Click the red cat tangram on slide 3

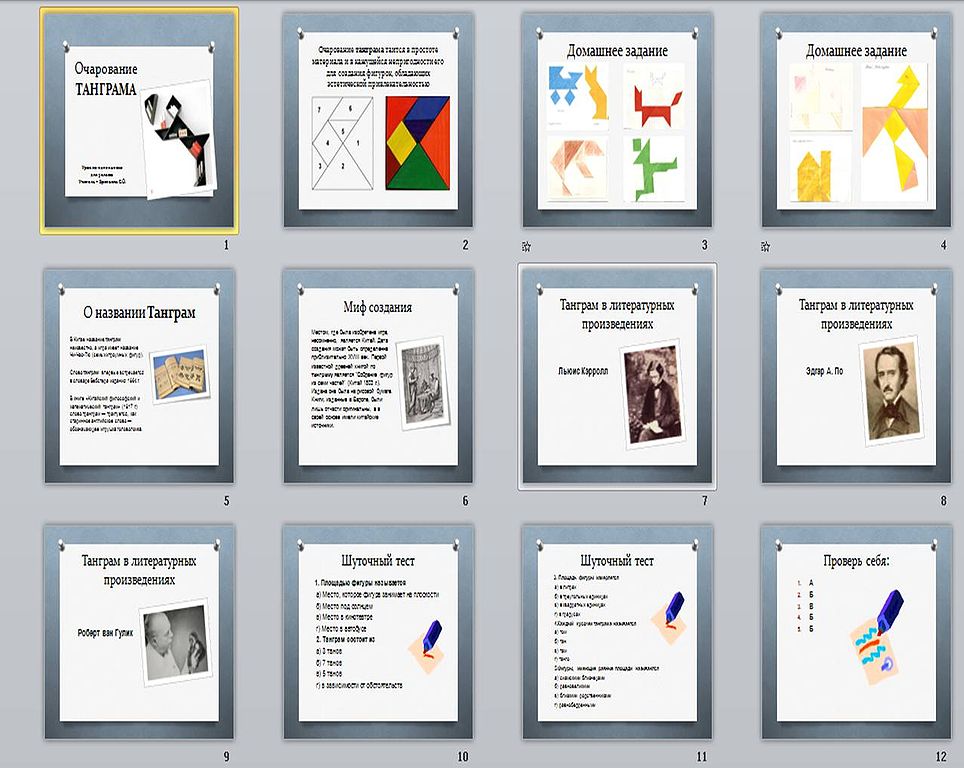click(x=655, y=98)
